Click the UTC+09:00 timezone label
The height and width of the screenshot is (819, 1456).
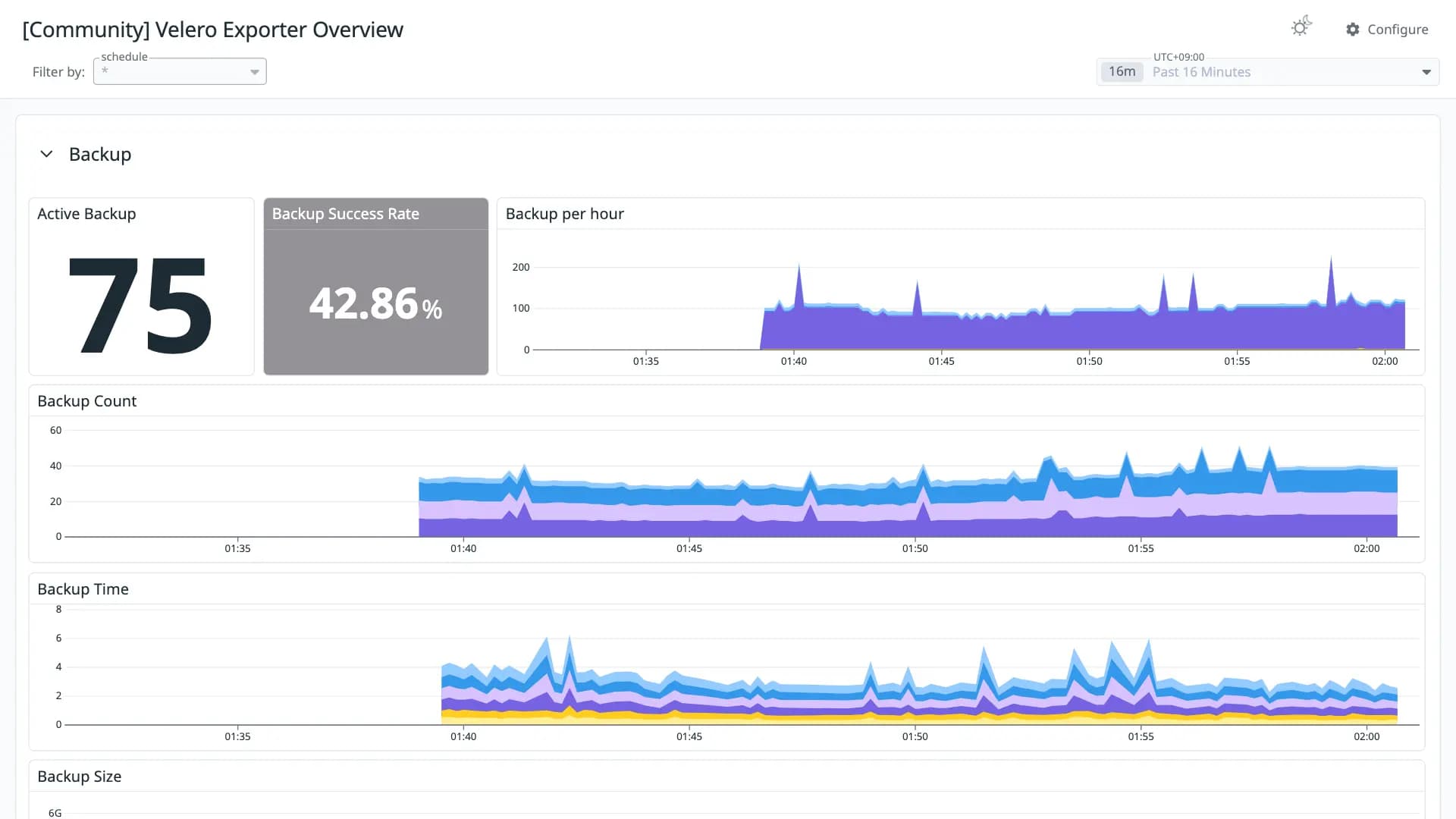point(1178,57)
